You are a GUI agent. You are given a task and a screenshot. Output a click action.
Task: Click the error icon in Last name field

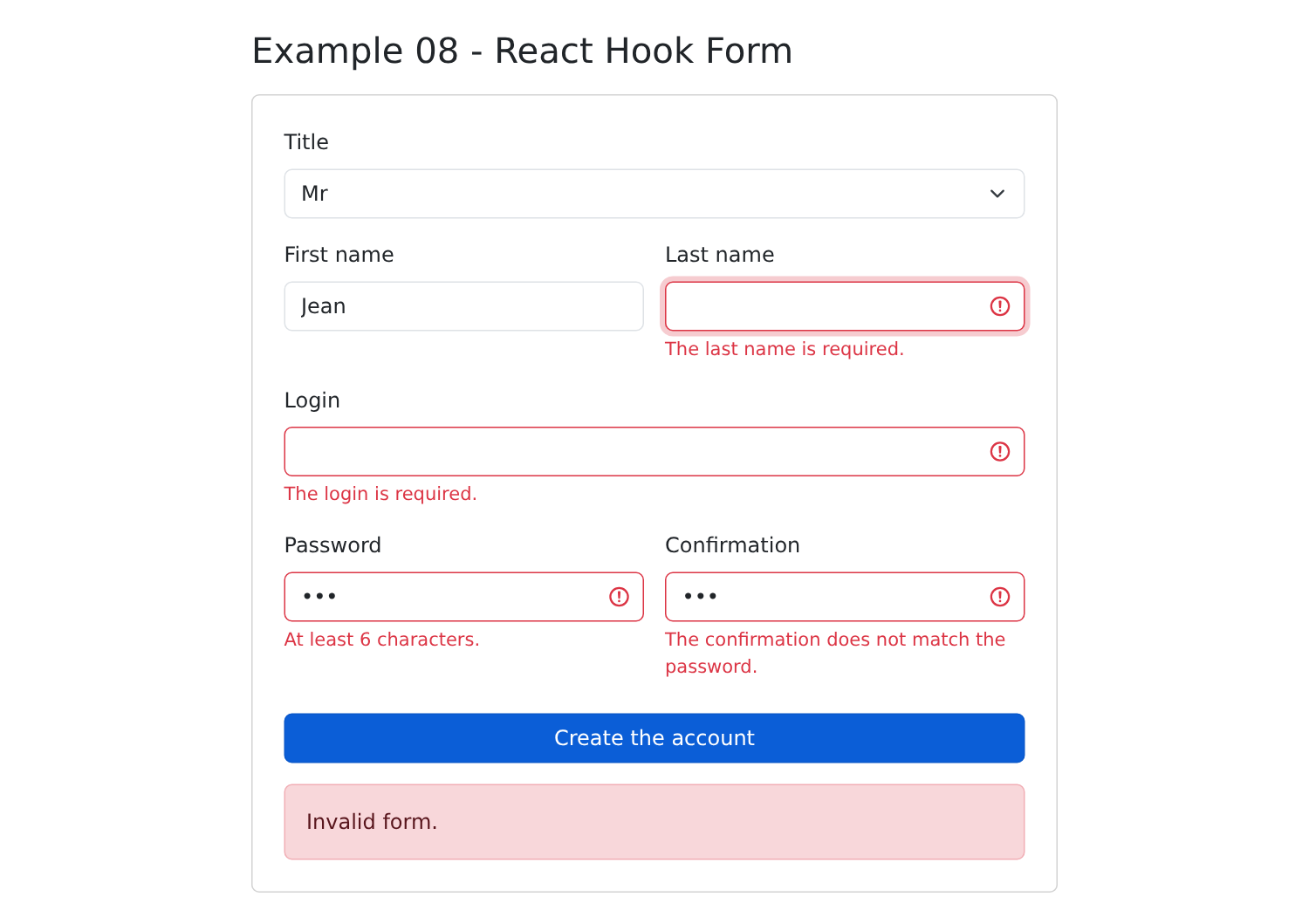pyautogui.click(x=1000, y=306)
